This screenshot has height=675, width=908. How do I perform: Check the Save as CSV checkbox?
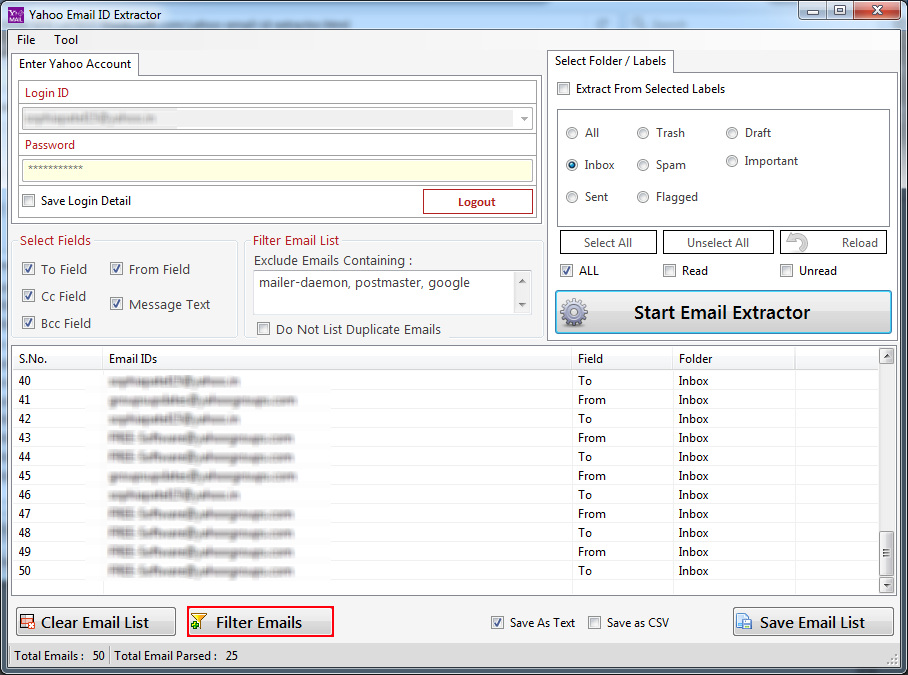pos(594,622)
